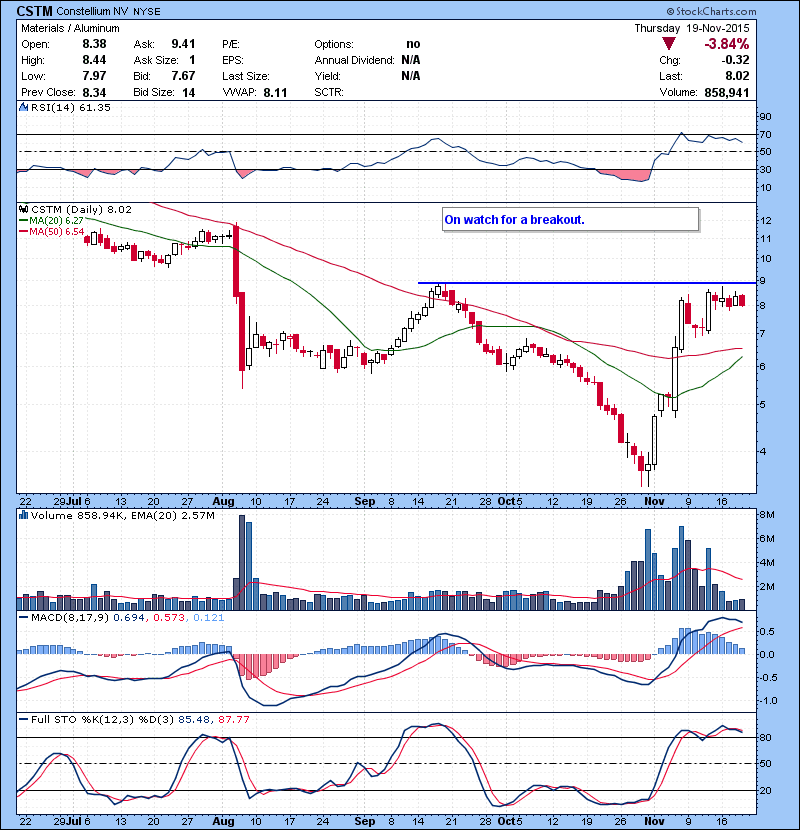Click the -3.84% percent change value
Screen dimensions: 800x830
pyautogui.click(x=726, y=43)
